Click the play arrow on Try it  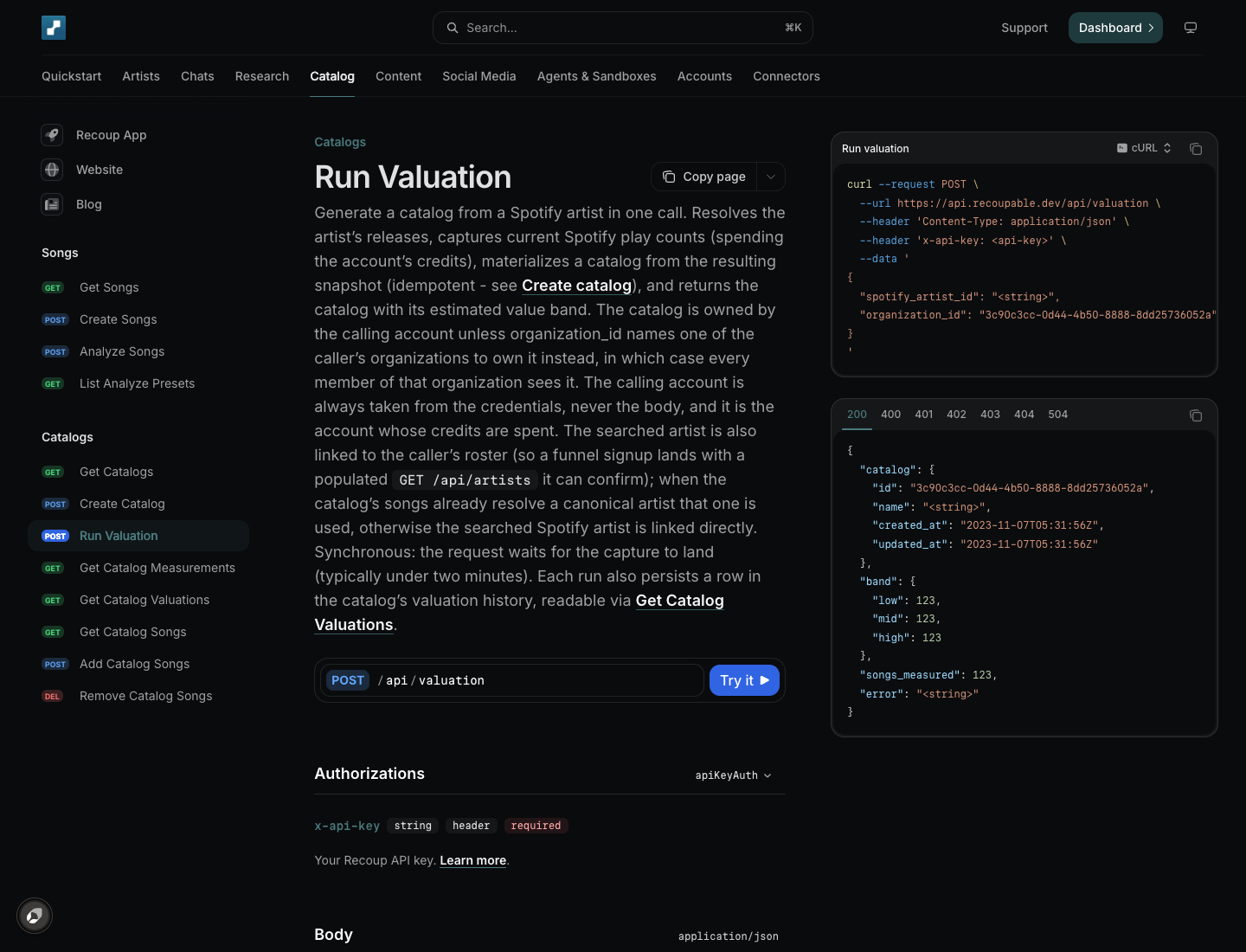[x=765, y=680]
